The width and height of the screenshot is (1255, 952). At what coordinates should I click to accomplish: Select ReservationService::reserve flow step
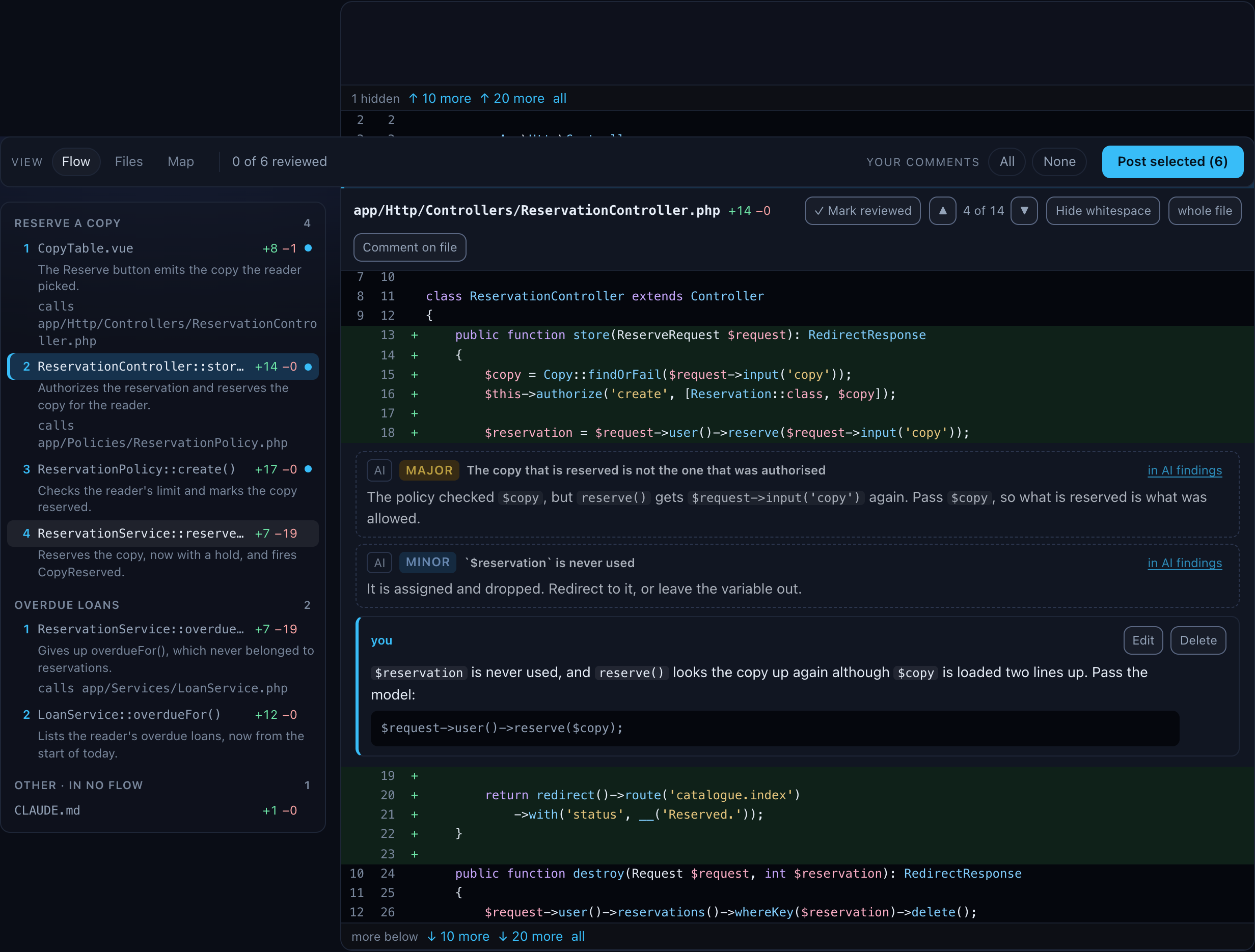[163, 534]
